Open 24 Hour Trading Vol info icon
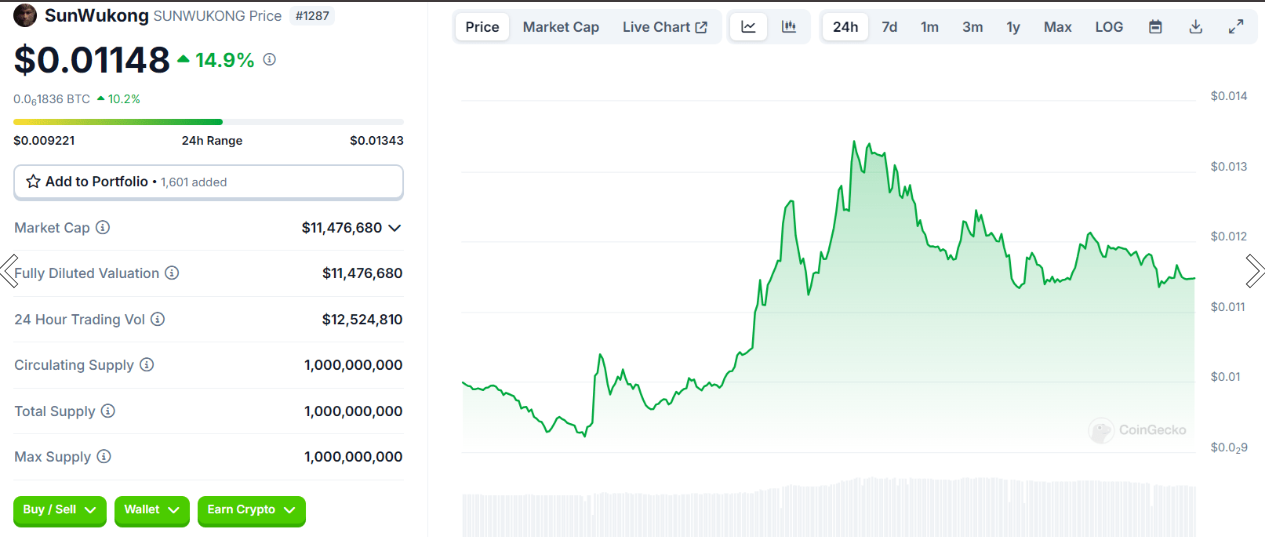The height and width of the screenshot is (537, 1265). click(x=158, y=319)
